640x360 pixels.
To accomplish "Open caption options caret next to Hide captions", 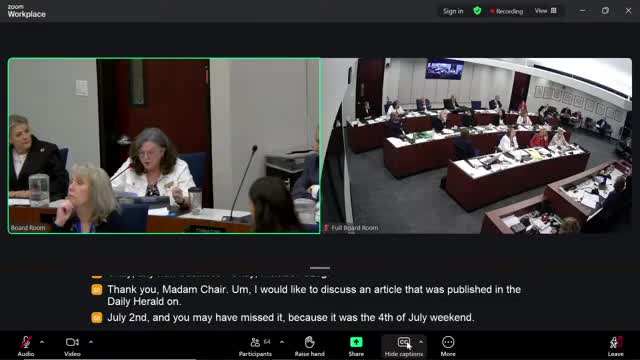I will 421,342.
